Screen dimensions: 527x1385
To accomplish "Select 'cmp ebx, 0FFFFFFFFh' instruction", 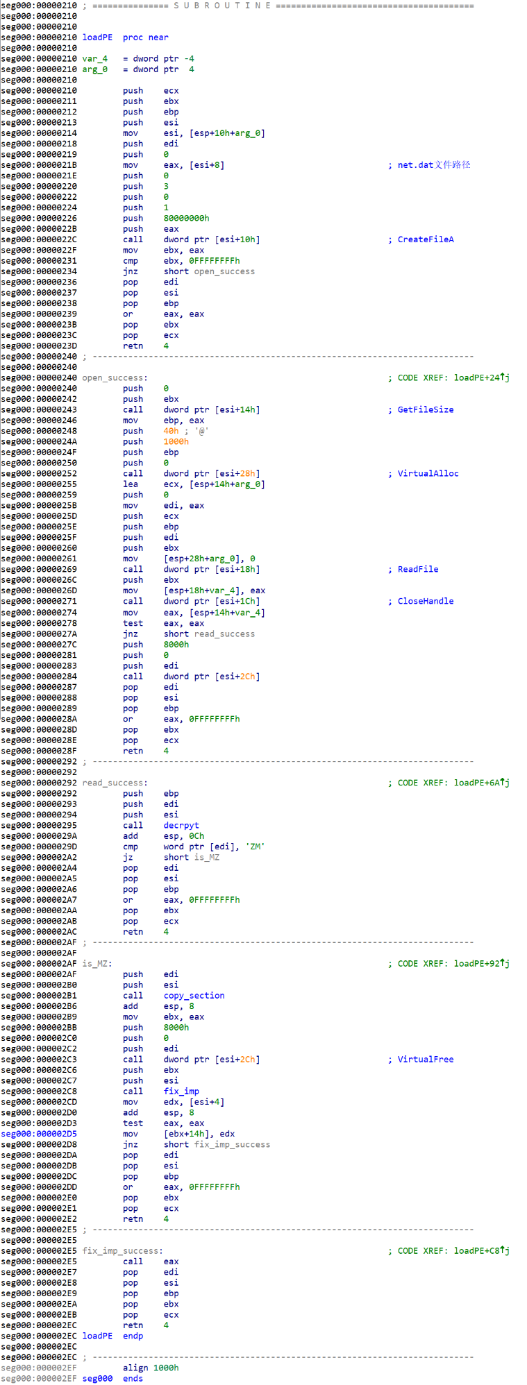I will coord(181,261).
